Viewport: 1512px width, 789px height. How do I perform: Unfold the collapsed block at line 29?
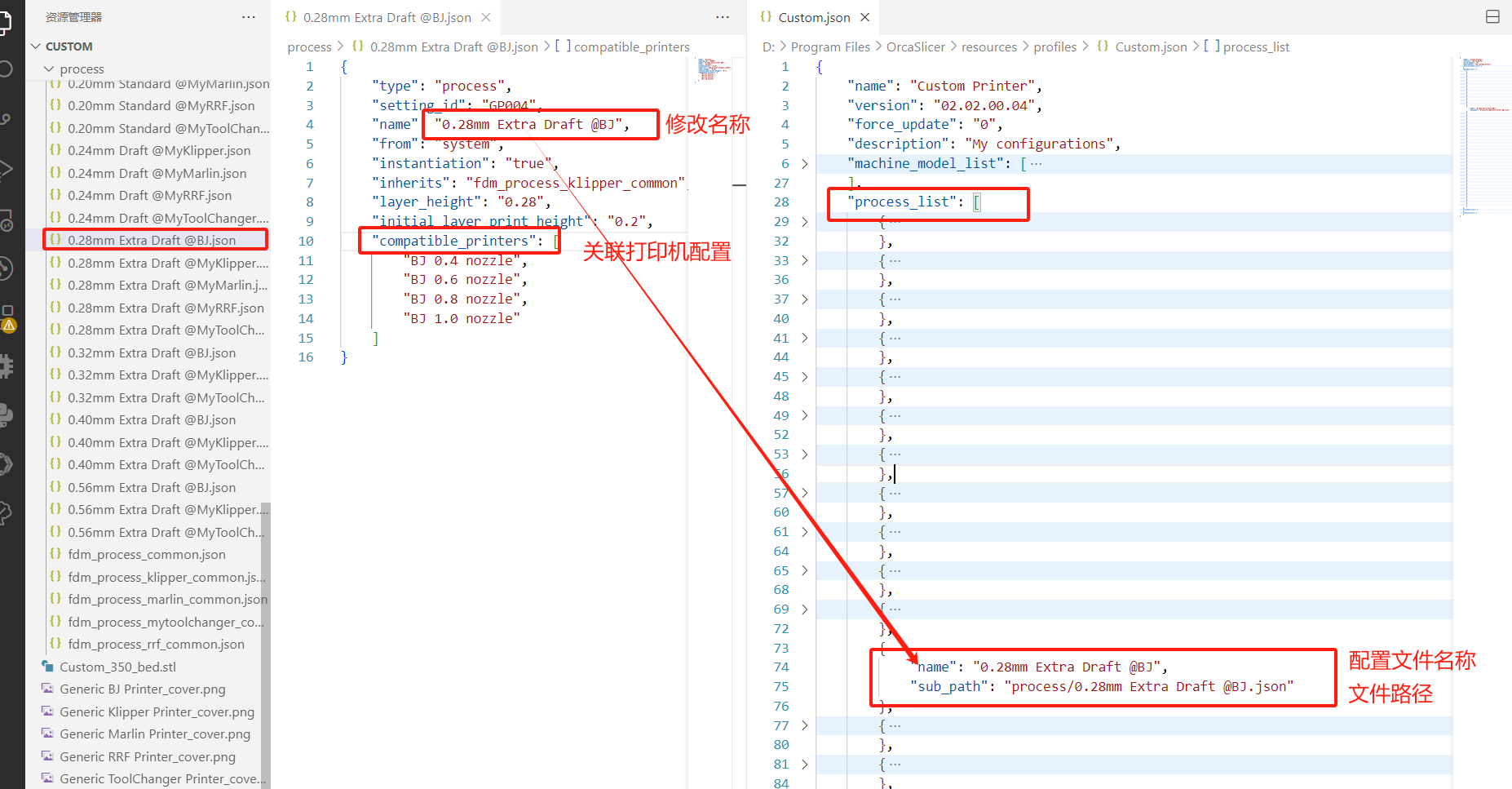point(805,222)
